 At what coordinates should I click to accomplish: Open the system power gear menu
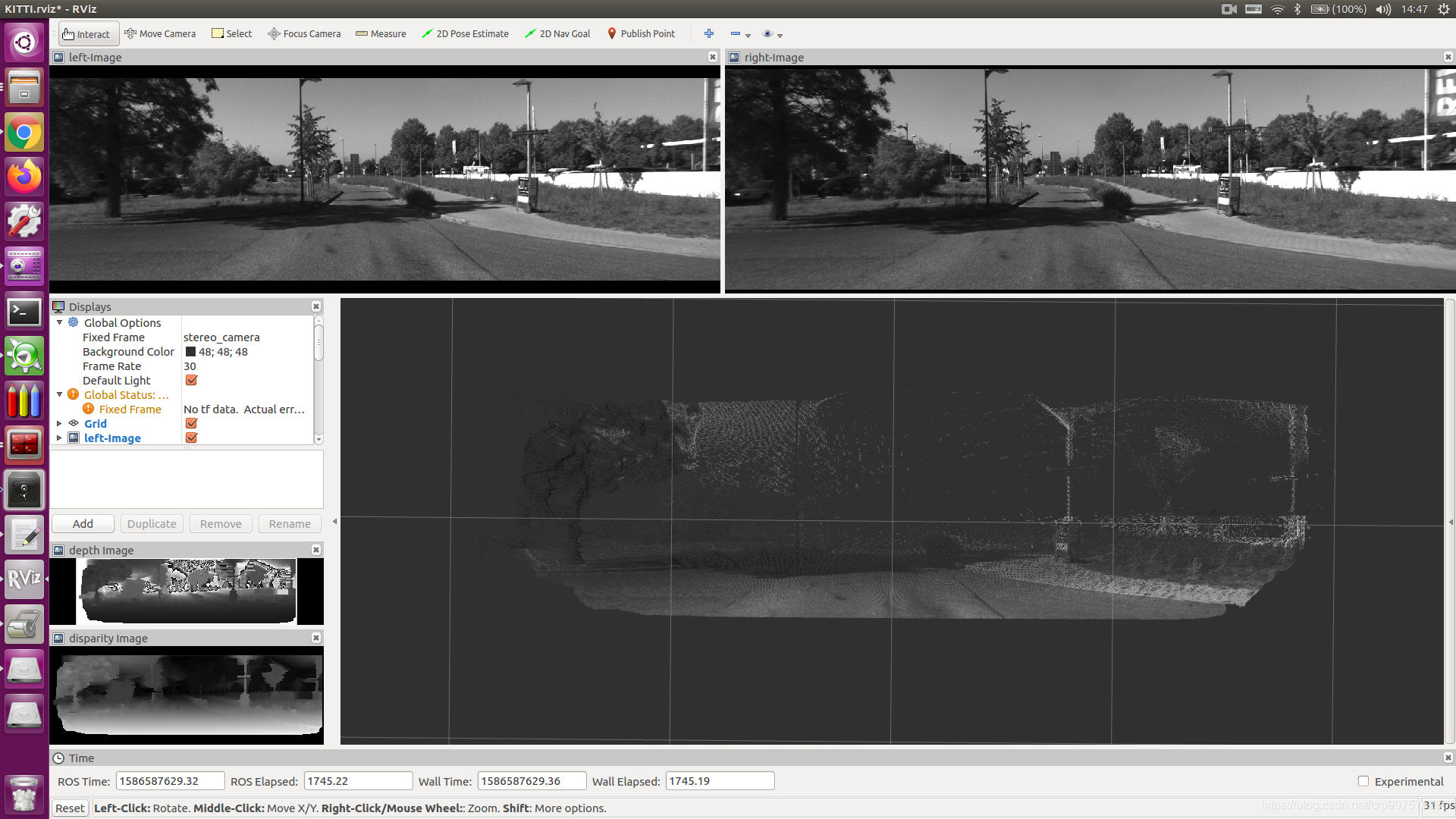pos(1444,9)
